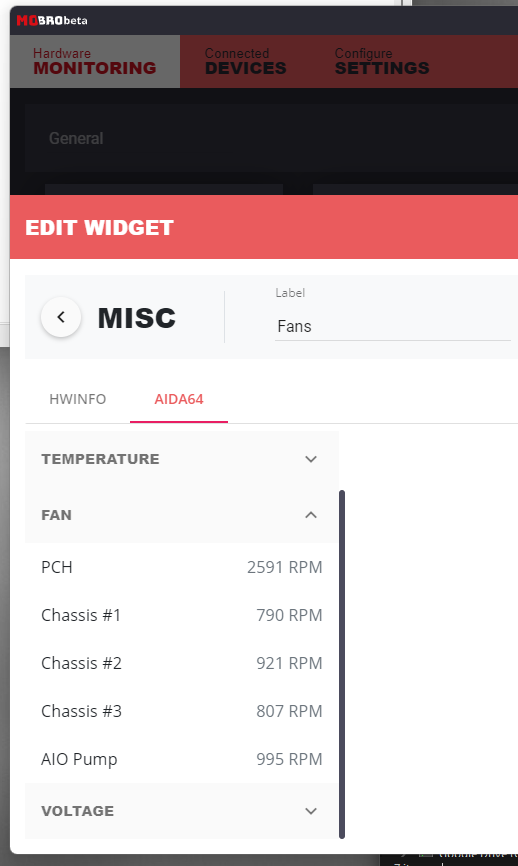518x866 pixels.
Task: Click the back arrow next to MISC
Action: click(x=61, y=317)
